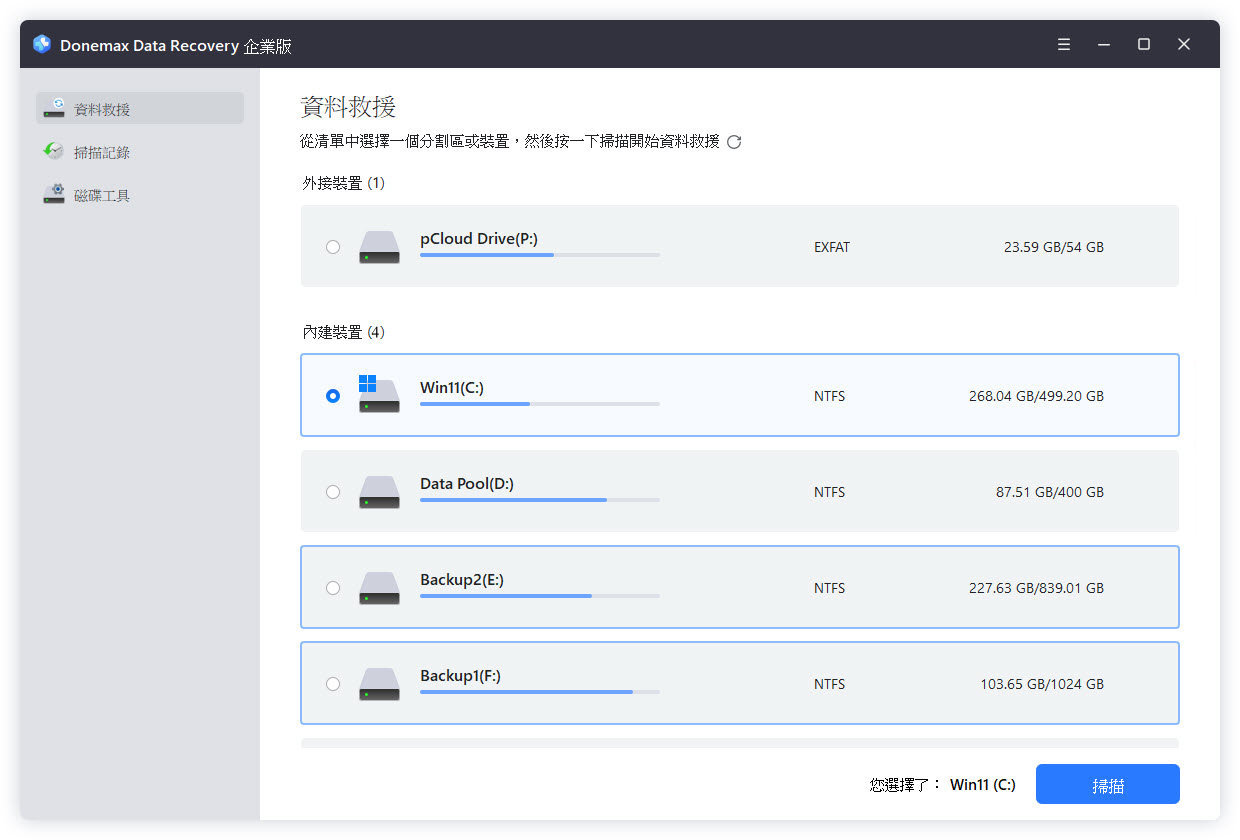The width and height of the screenshot is (1240, 840).
Task: Click the partially visible row below Backup1(F:)
Action: coord(739,744)
